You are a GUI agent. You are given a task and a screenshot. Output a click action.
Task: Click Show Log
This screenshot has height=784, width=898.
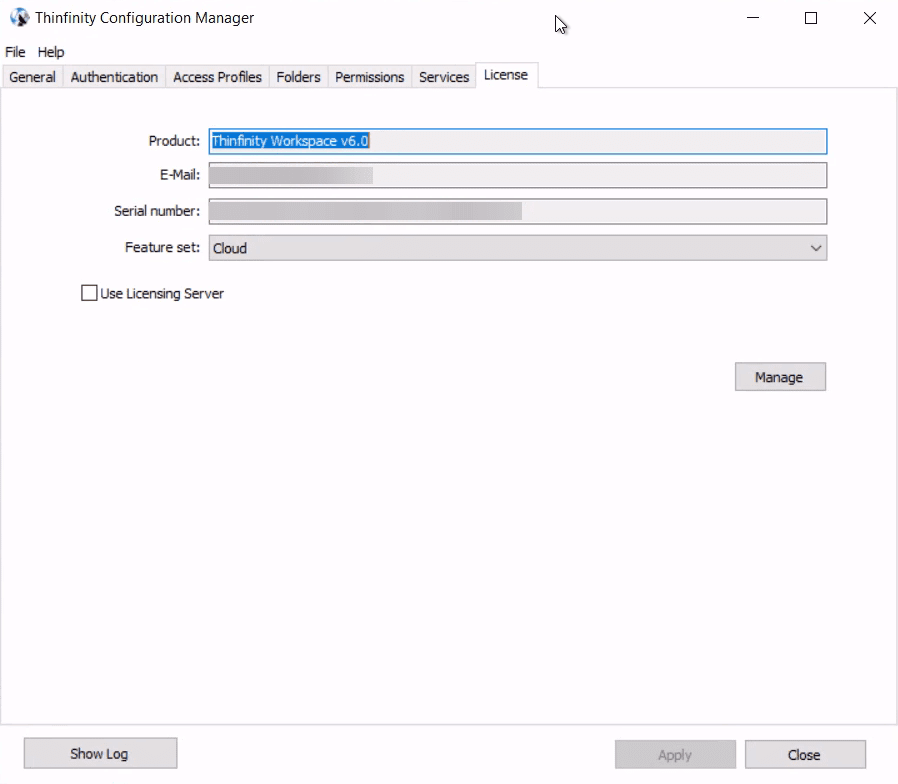(x=100, y=753)
